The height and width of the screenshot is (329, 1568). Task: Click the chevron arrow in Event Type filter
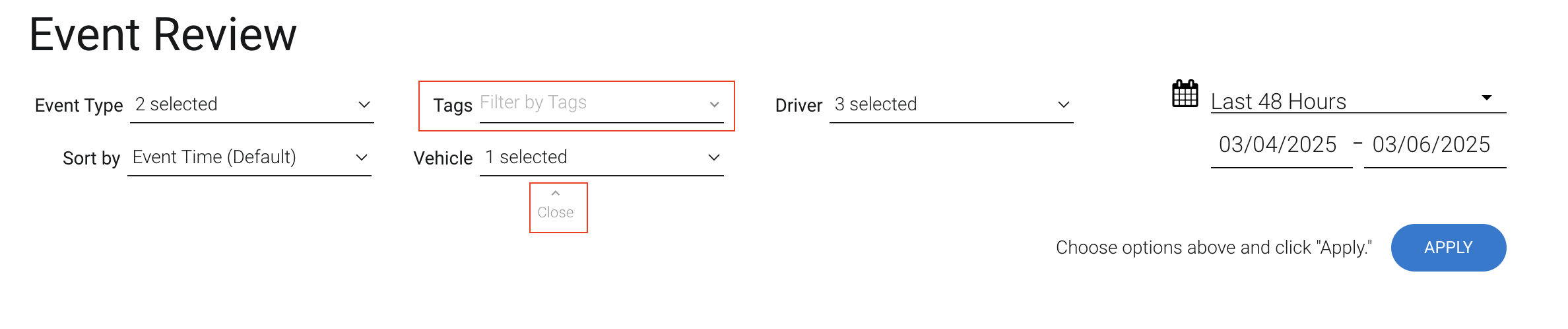tap(364, 104)
